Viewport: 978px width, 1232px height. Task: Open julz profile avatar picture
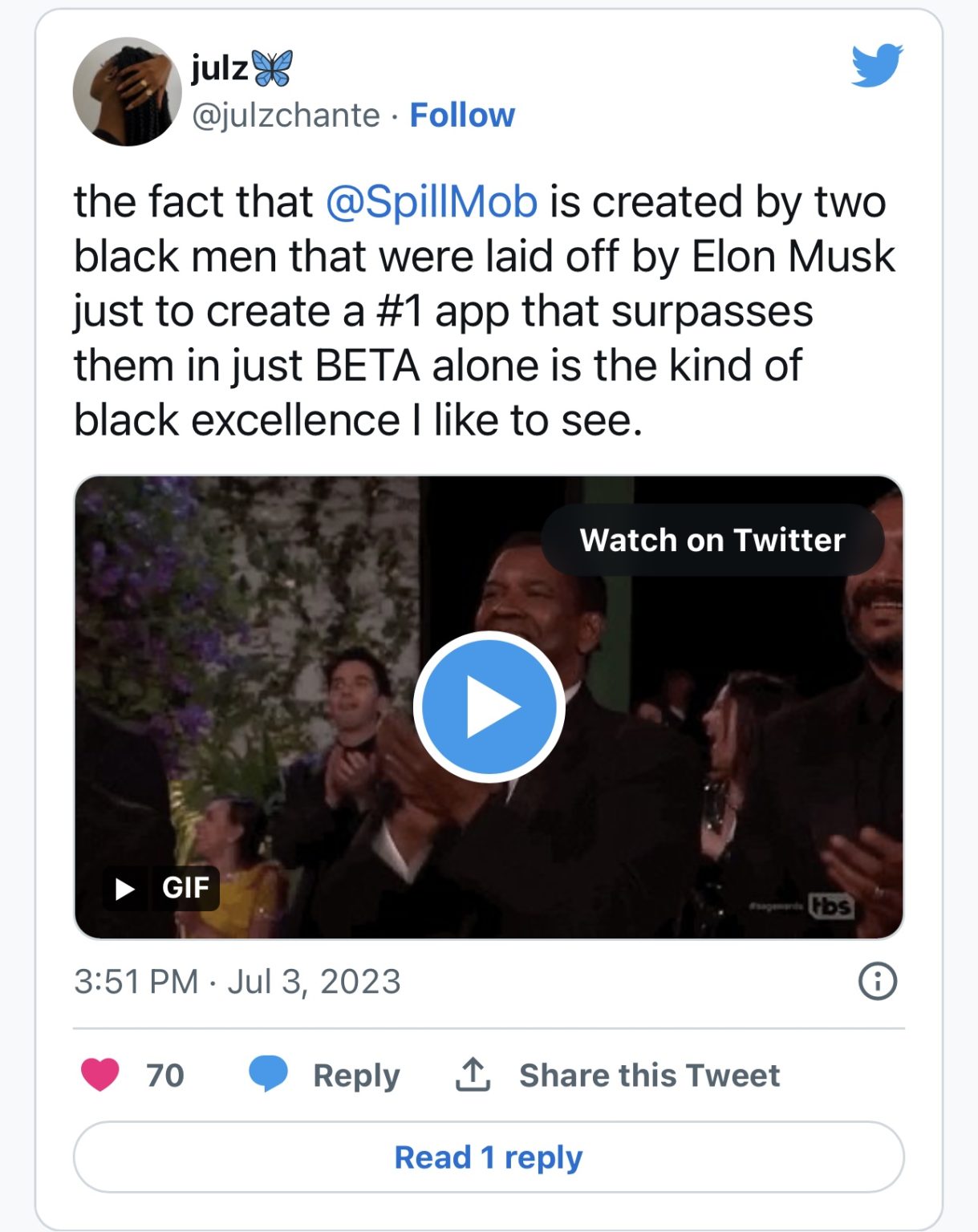(126, 91)
